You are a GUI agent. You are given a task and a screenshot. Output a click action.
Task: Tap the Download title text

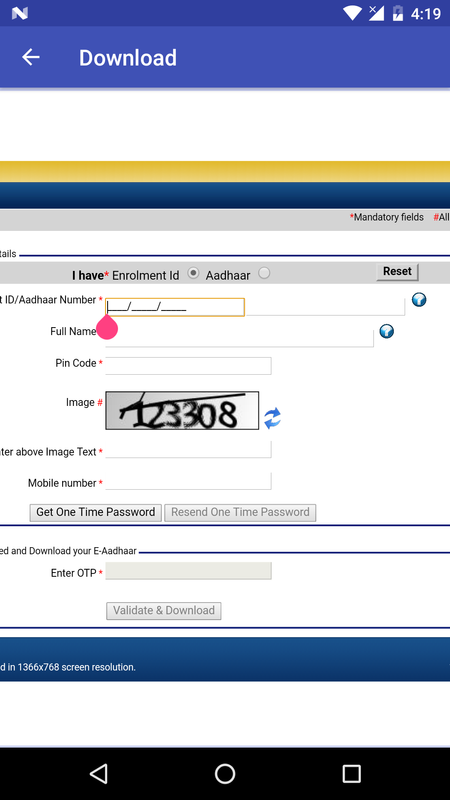128,58
